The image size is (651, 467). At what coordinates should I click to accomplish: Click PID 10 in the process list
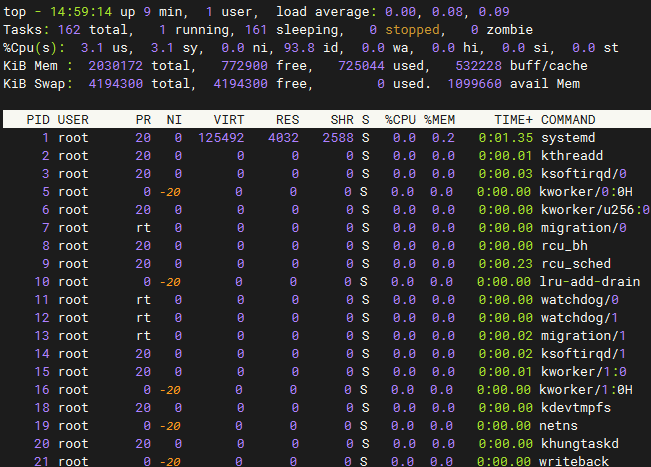coord(42,281)
